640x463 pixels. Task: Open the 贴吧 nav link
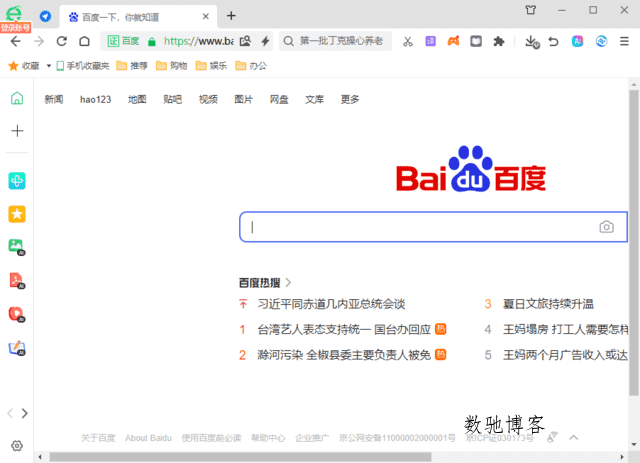(172, 99)
